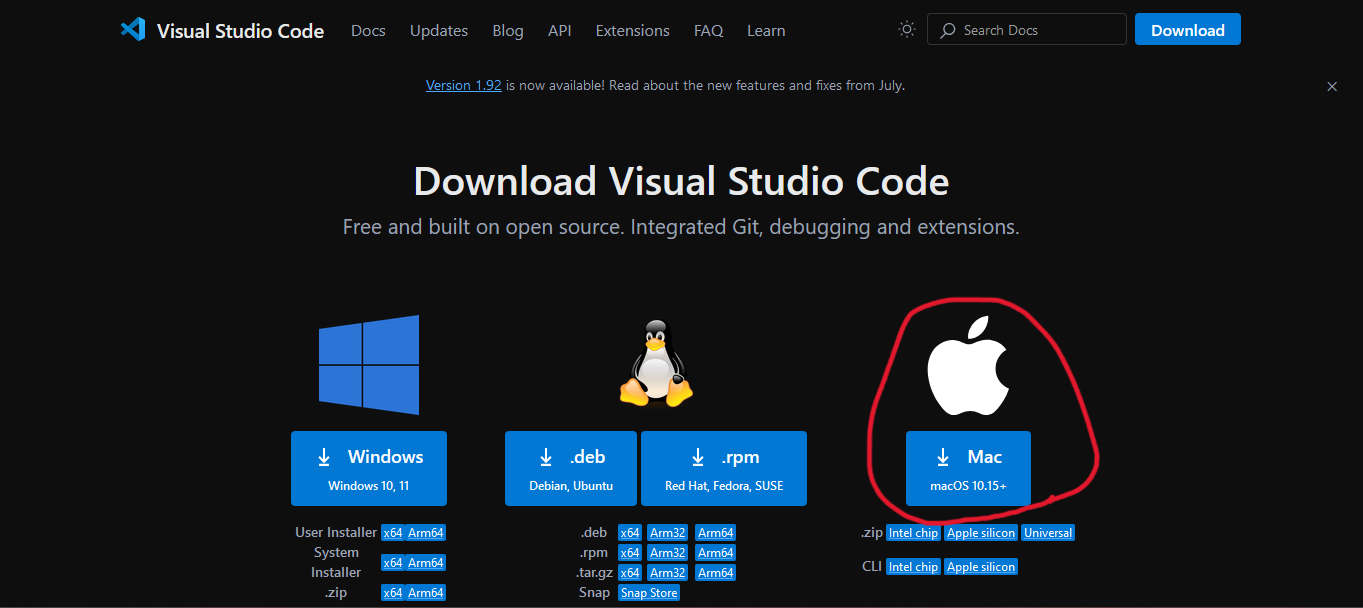This screenshot has width=1363, height=608.
Task: Pick Mac .zip Universal link
Action: (x=1048, y=533)
